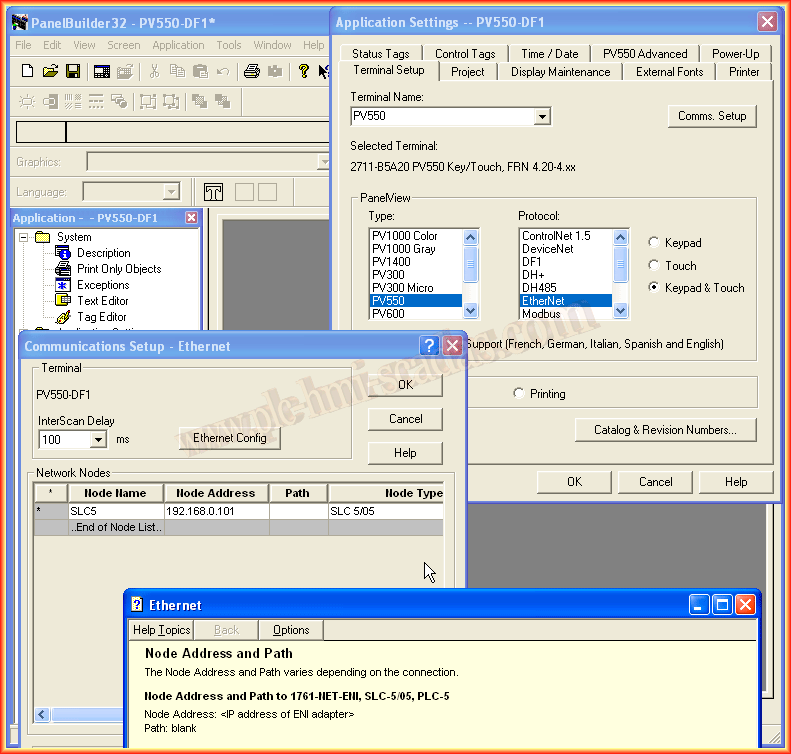Select the Keypad radio button
This screenshot has width=791, height=754.
(654, 243)
